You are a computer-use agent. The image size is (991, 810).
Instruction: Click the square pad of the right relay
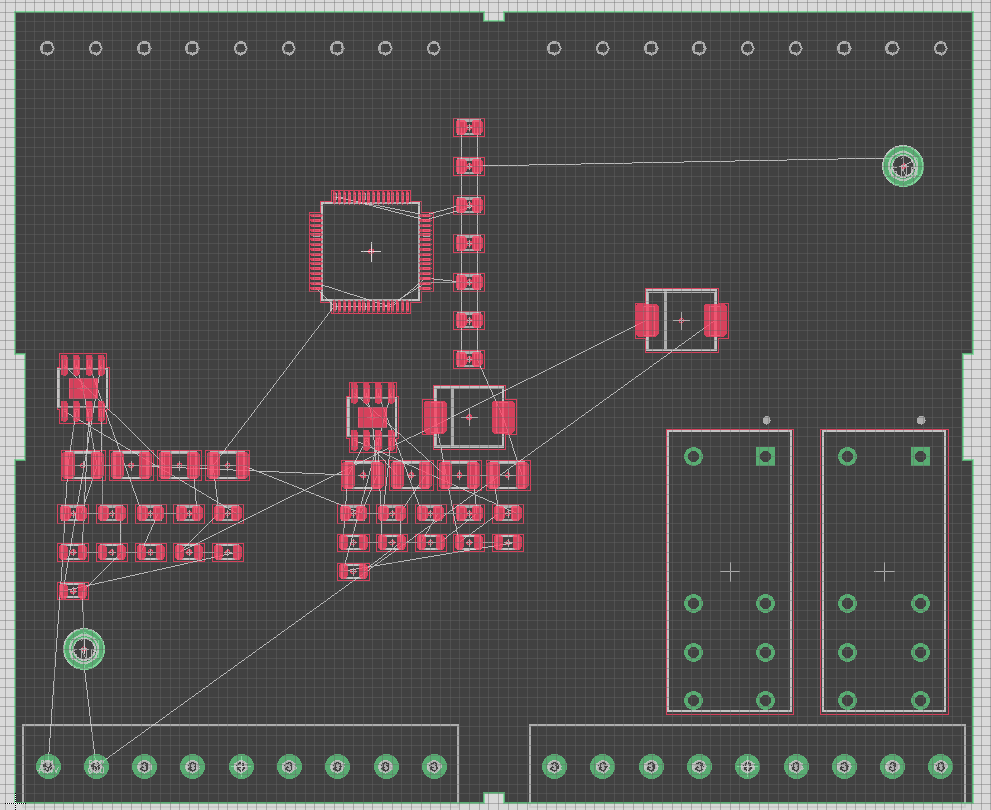coord(920,456)
